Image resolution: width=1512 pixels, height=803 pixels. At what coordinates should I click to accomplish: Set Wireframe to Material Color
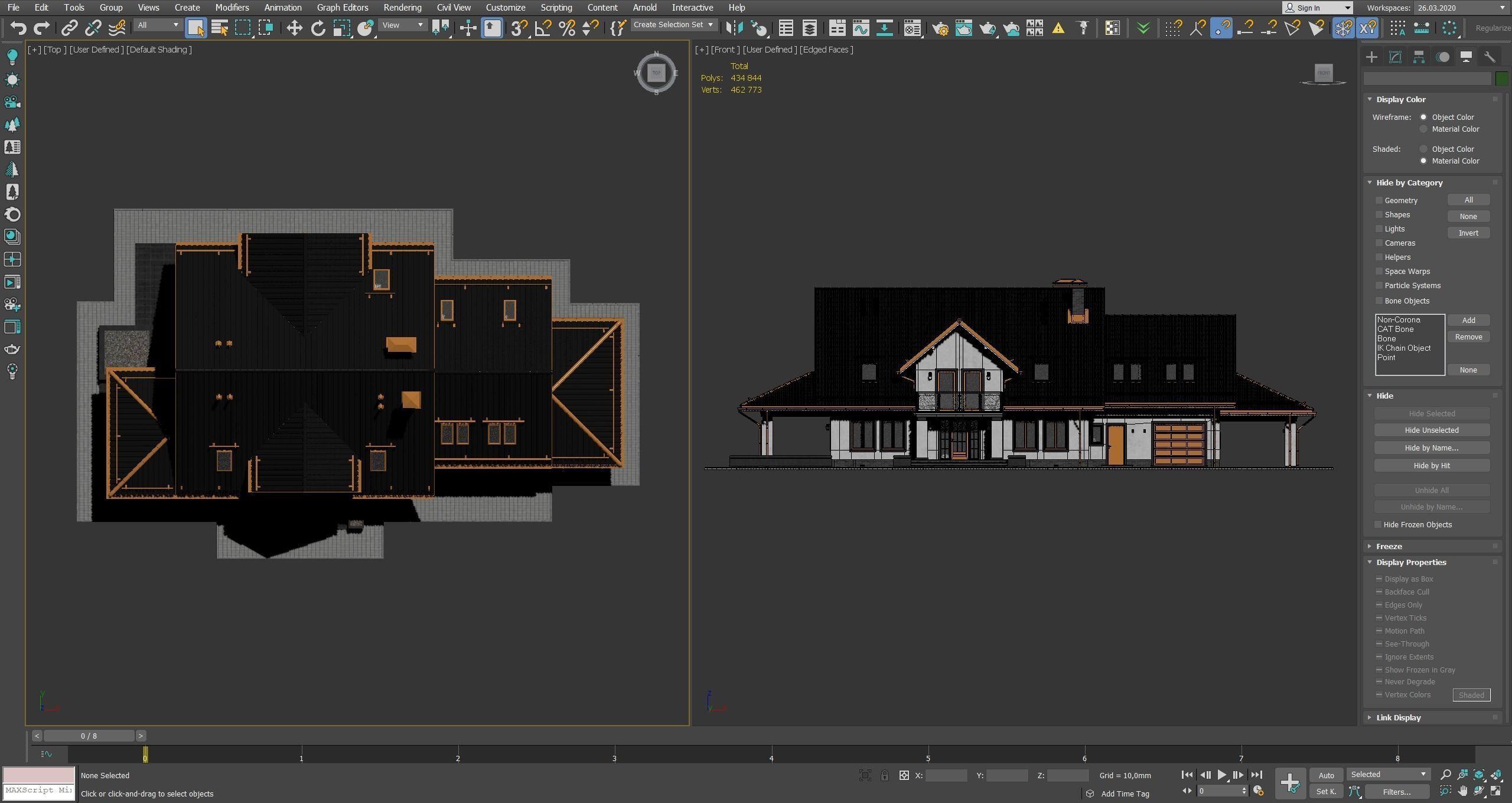click(x=1423, y=129)
